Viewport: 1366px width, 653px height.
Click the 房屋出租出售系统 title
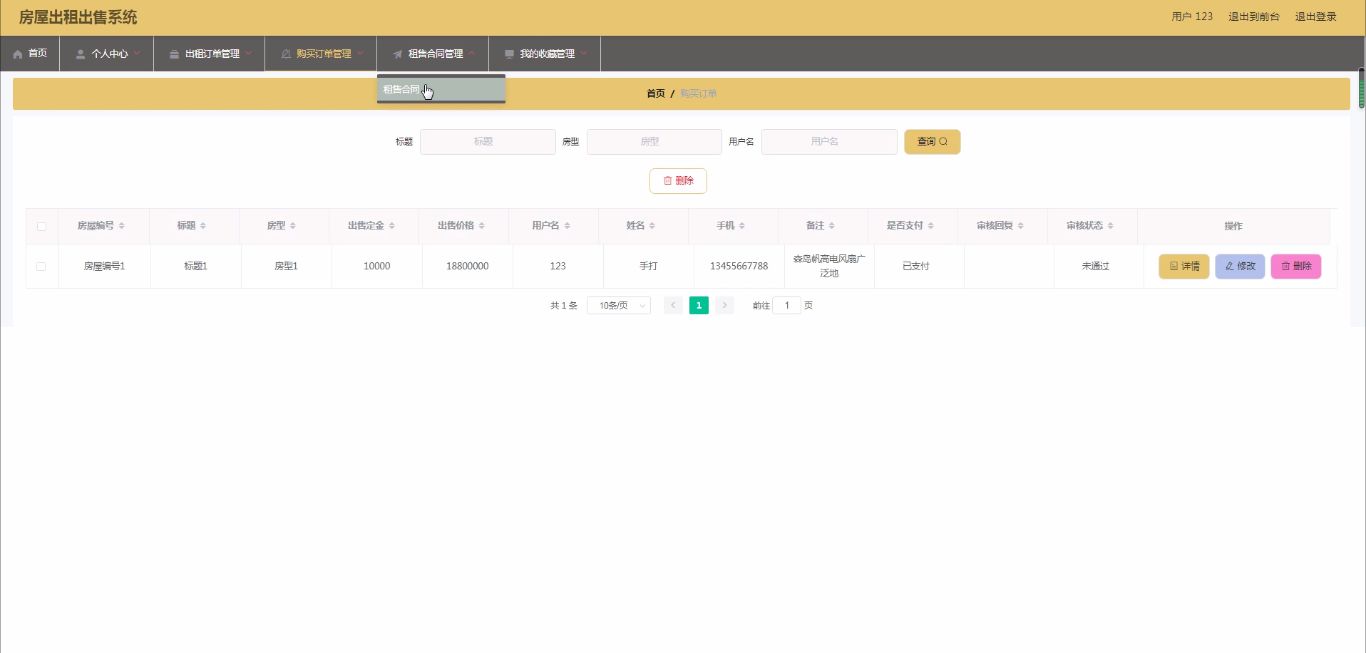click(x=78, y=17)
